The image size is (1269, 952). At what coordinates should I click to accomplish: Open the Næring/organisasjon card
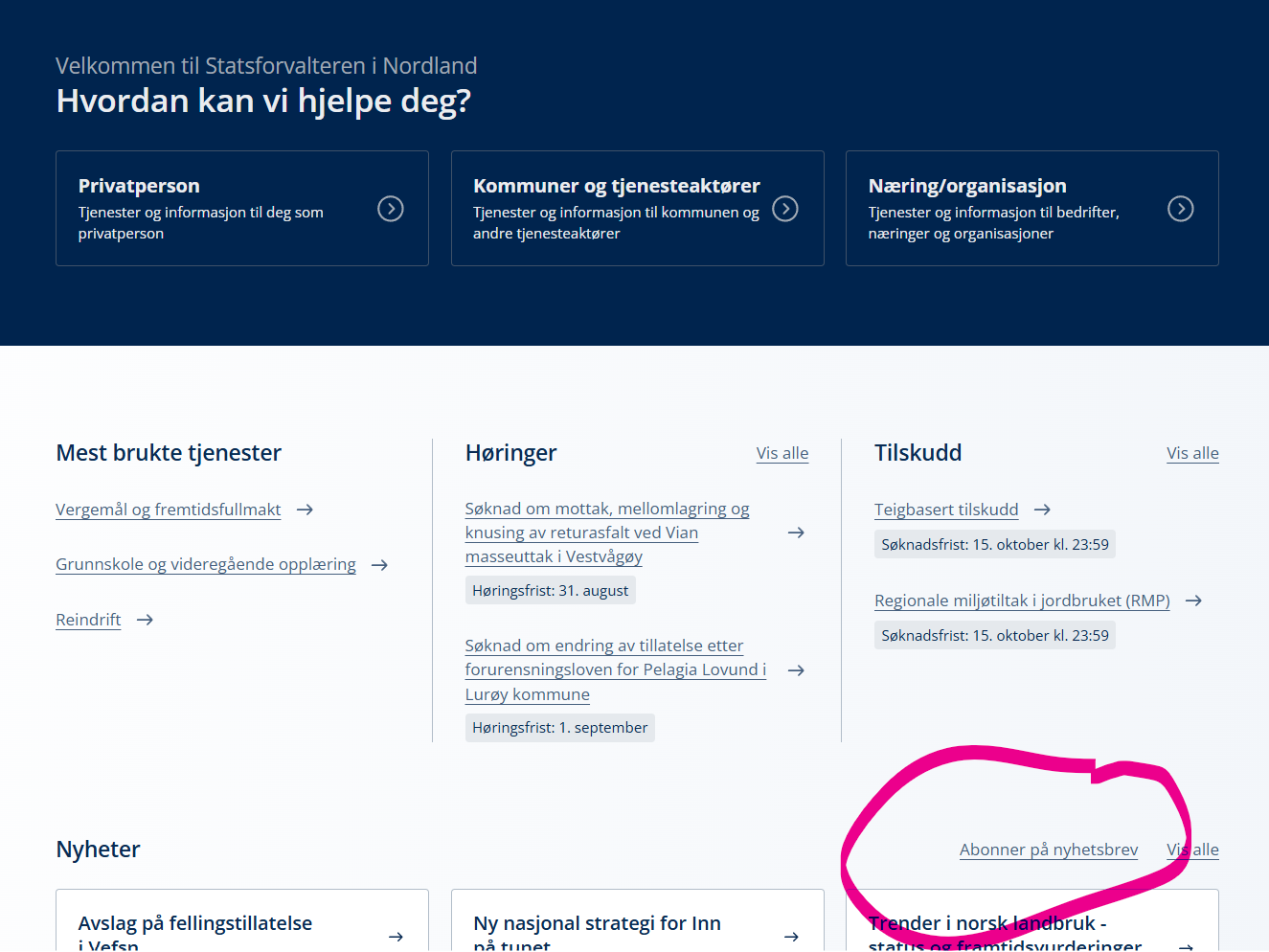(1032, 208)
